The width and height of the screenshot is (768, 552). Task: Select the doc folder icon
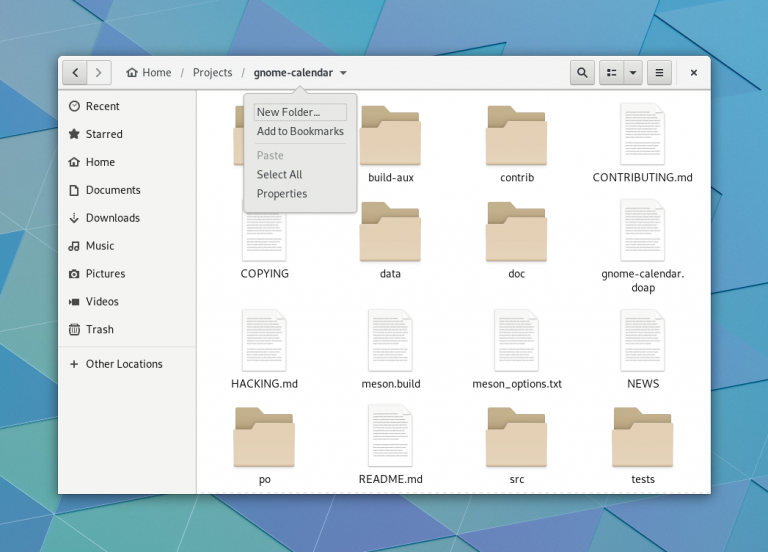[516, 231]
